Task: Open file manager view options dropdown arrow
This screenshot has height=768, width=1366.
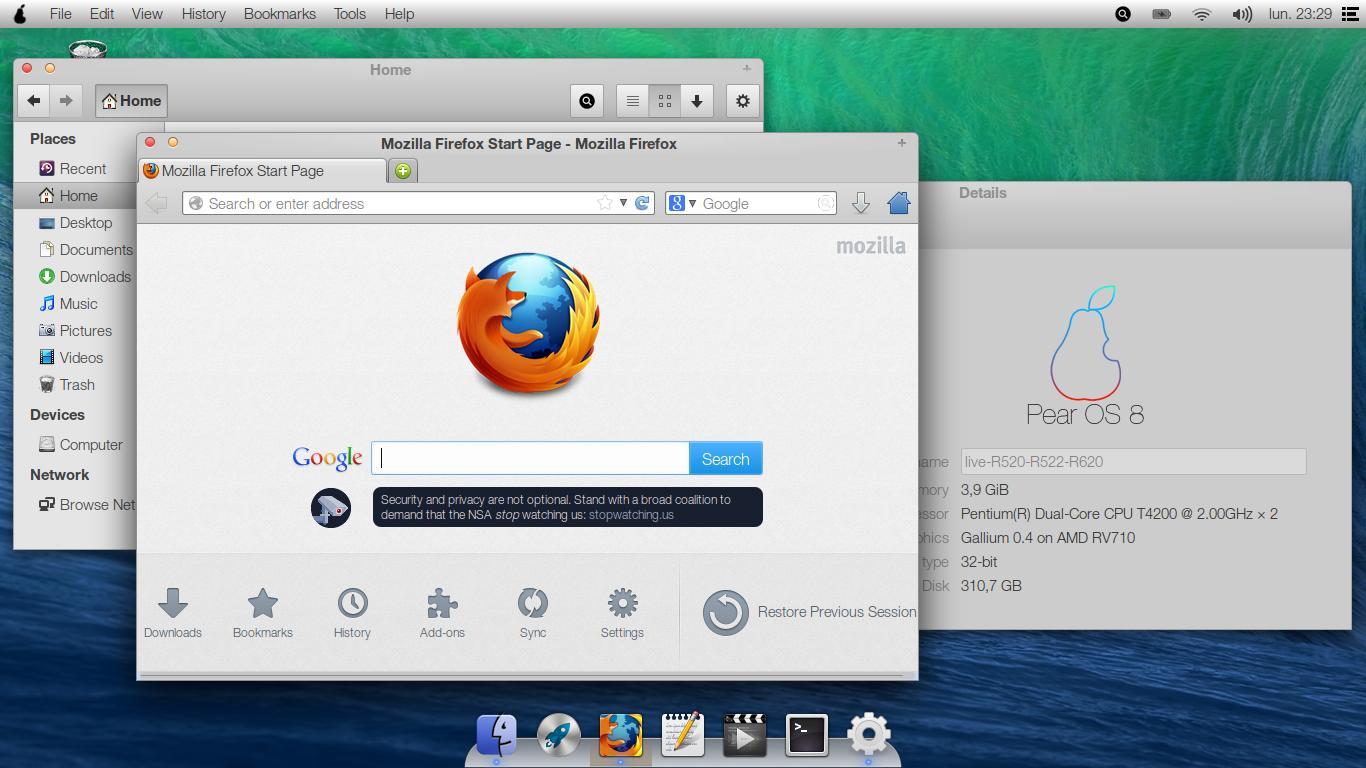Action: (x=697, y=101)
